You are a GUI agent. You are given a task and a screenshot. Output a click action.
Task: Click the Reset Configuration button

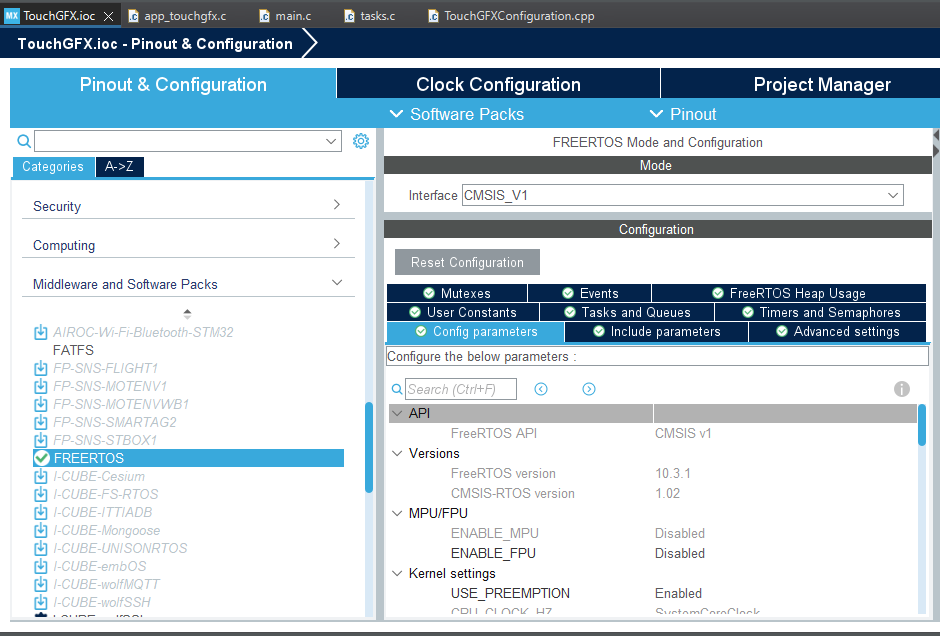point(467,262)
